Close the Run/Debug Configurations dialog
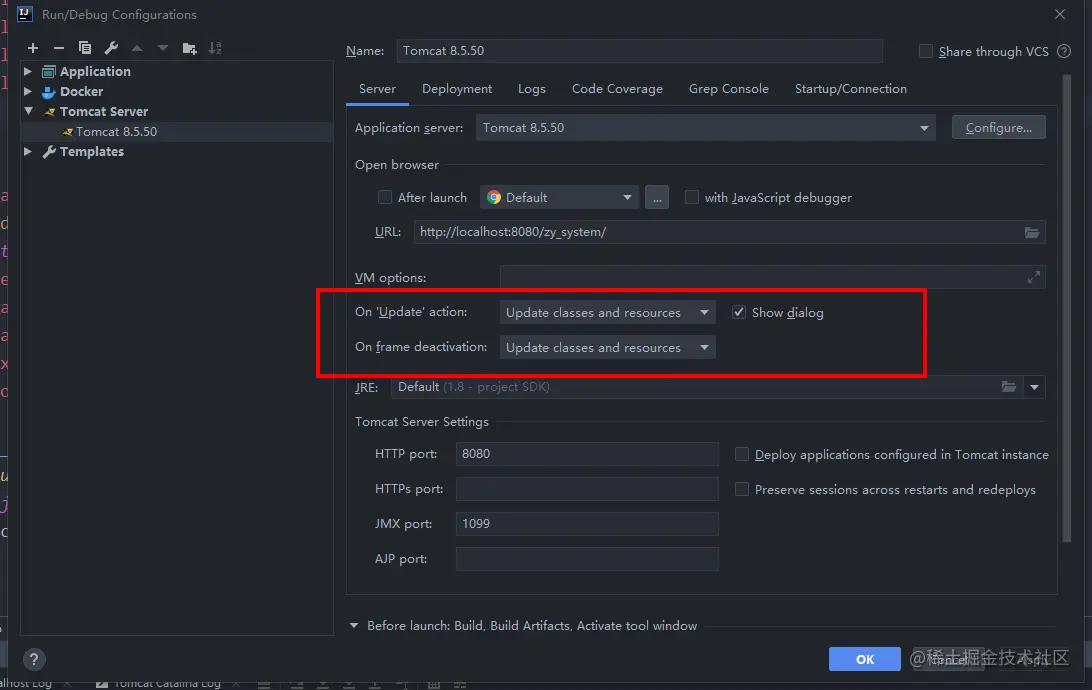Screen dimensions: 1092x690 tap(1060, 14)
